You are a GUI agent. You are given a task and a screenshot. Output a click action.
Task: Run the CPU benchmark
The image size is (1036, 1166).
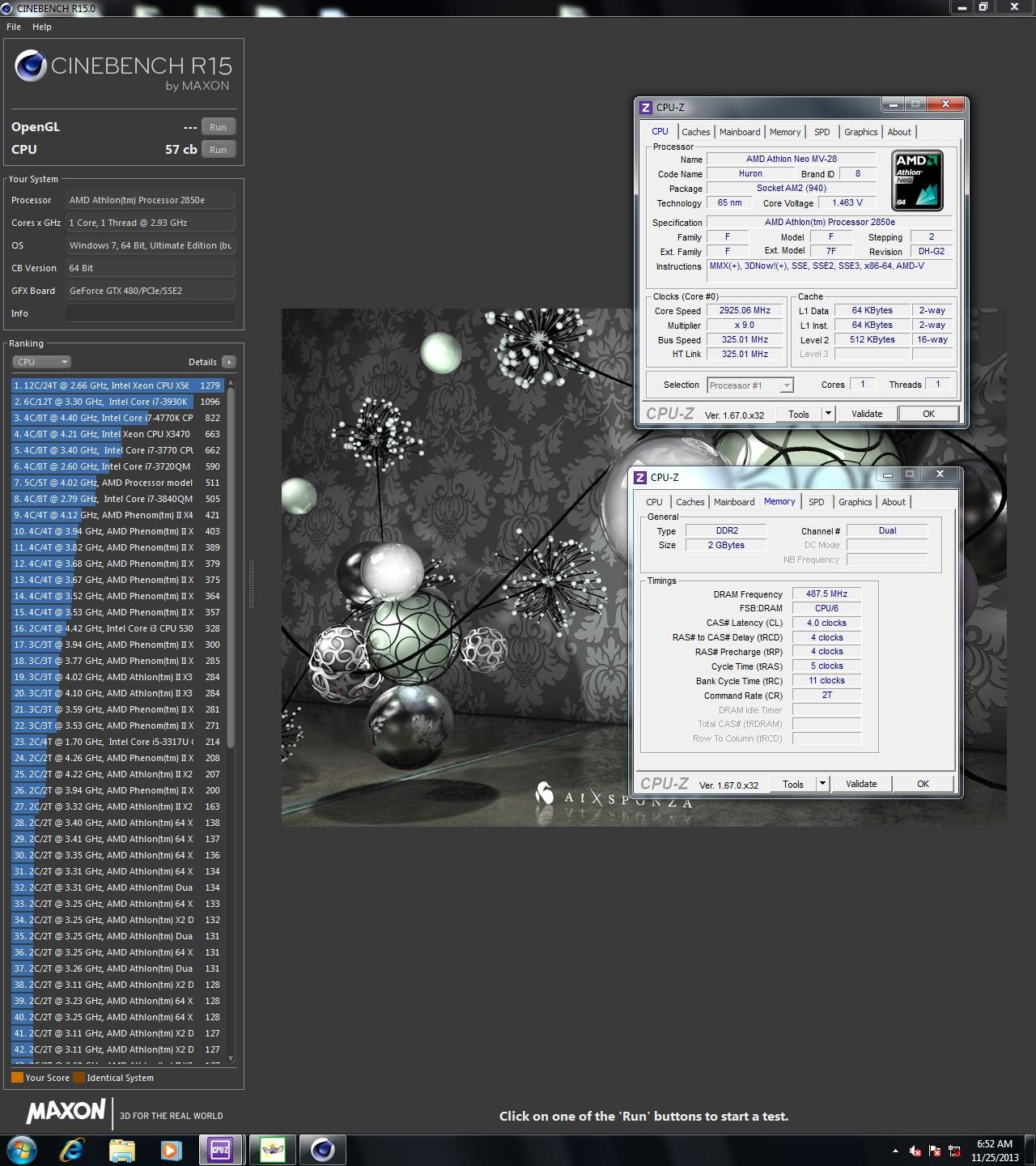(x=219, y=150)
